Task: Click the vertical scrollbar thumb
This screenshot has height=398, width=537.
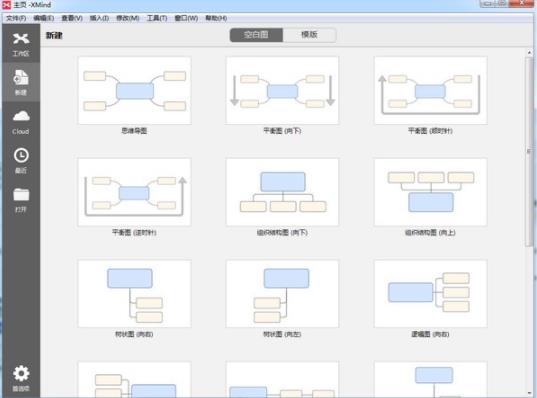Action: 529,151
